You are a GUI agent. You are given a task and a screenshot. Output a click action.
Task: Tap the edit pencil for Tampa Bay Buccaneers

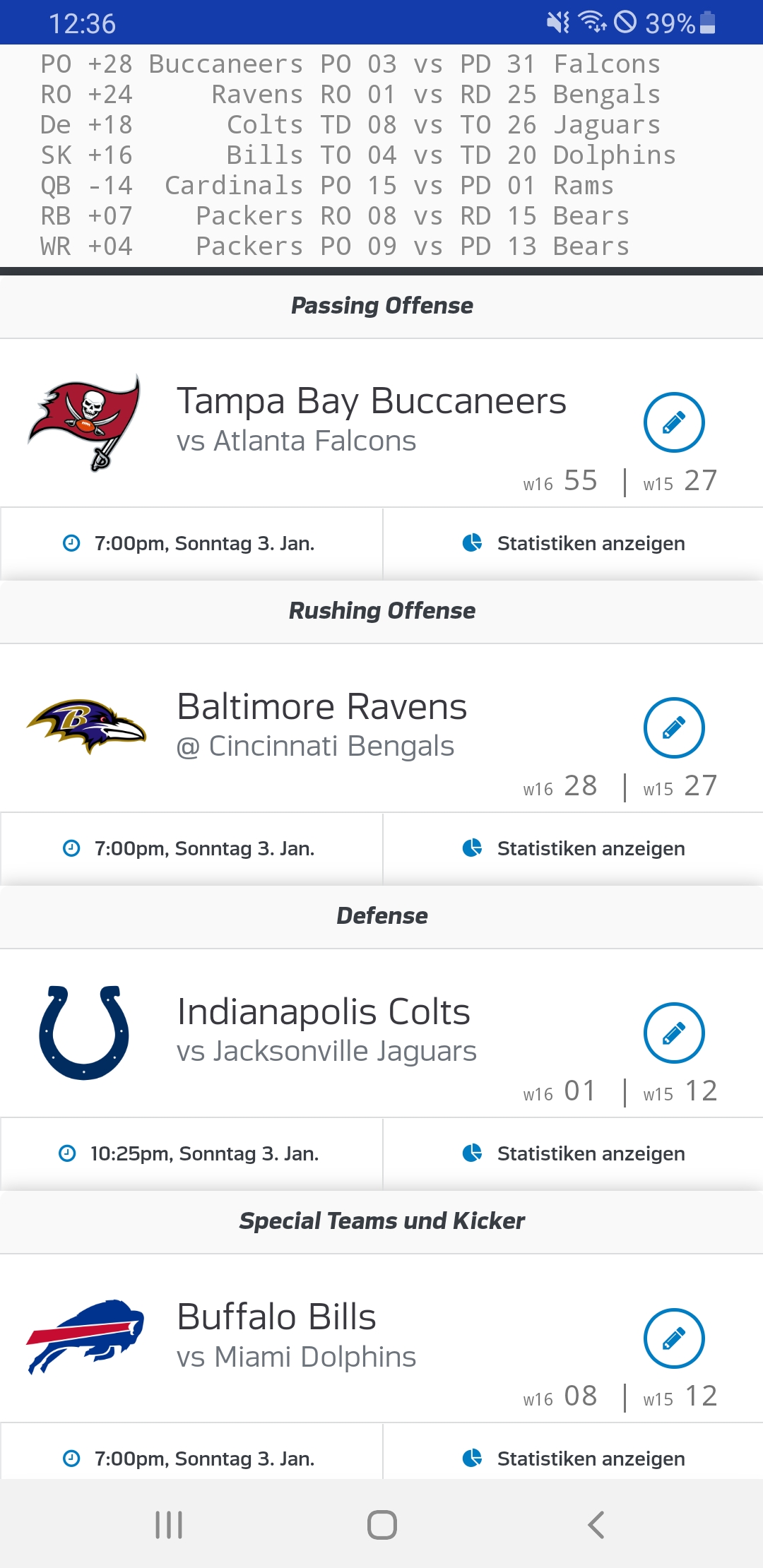coord(674,422)
